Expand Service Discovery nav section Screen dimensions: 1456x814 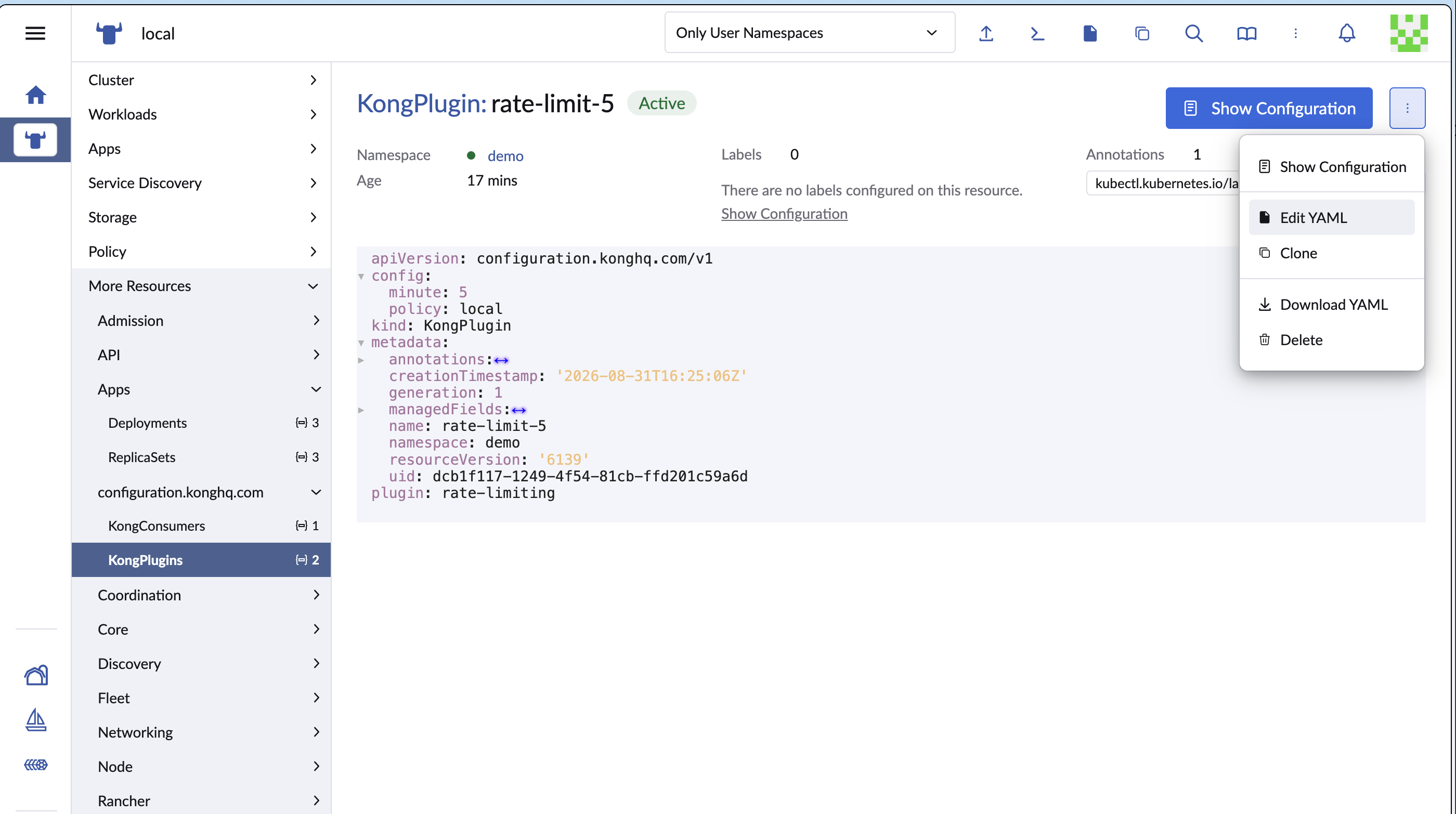click(201, 183)
